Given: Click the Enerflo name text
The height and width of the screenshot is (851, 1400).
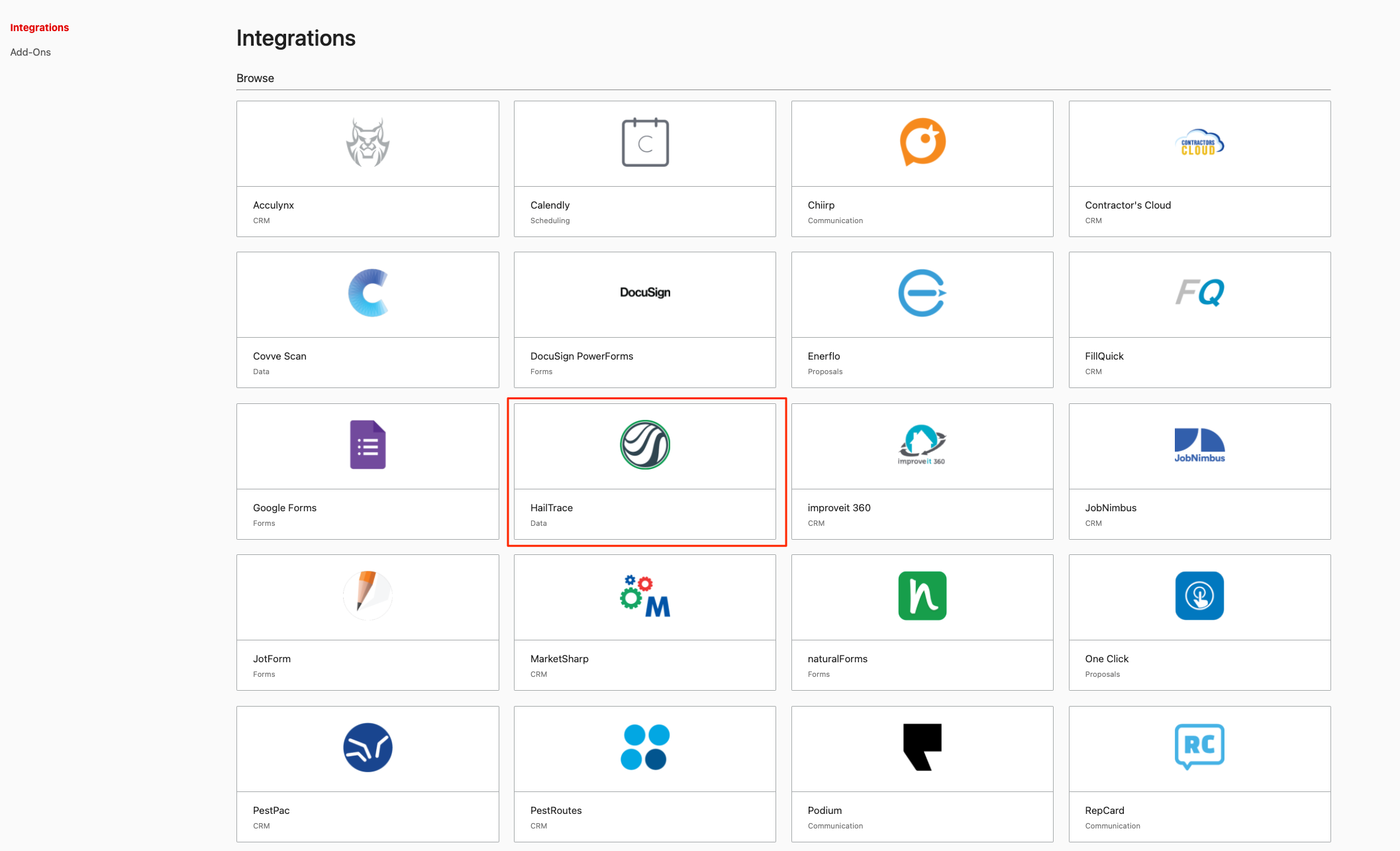Looking at the screenshot, I should click(824, 356).
